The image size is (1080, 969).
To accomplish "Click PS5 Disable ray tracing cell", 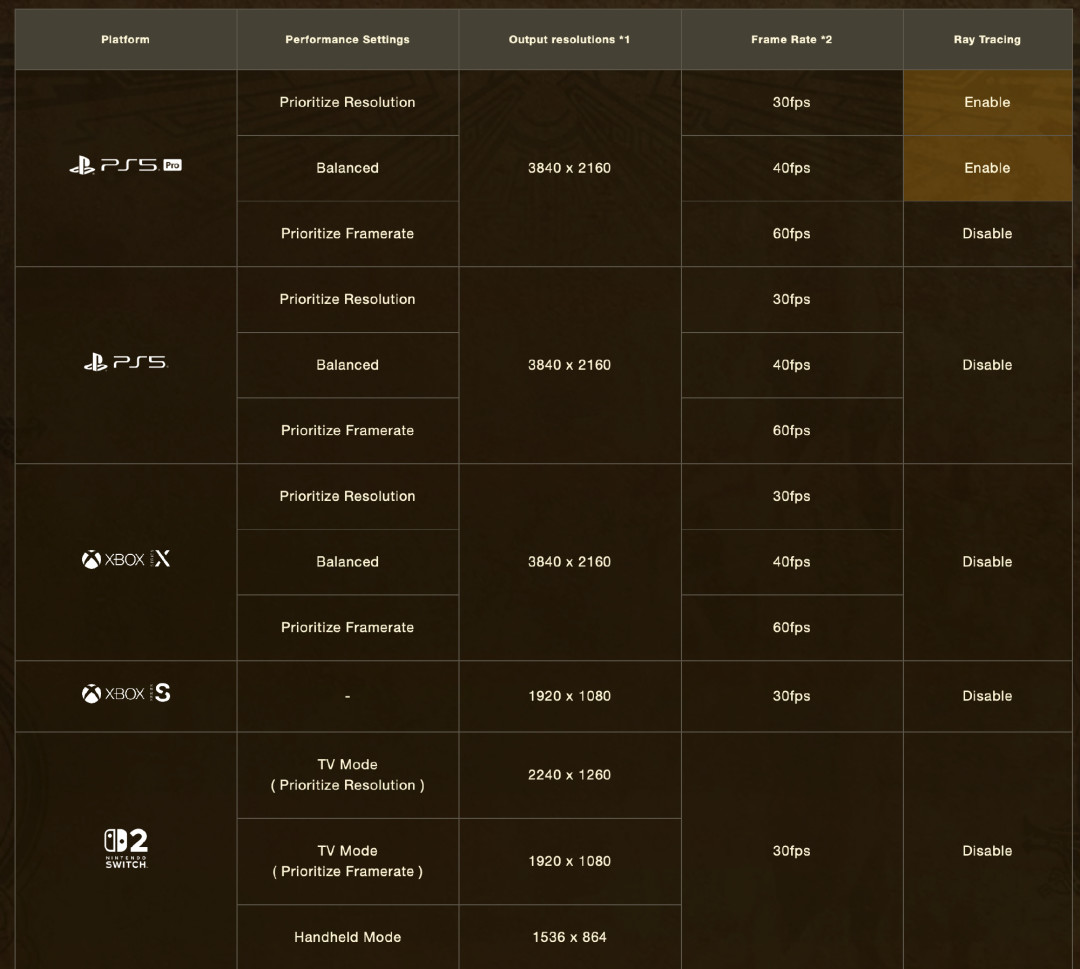I will coord(987,365).
